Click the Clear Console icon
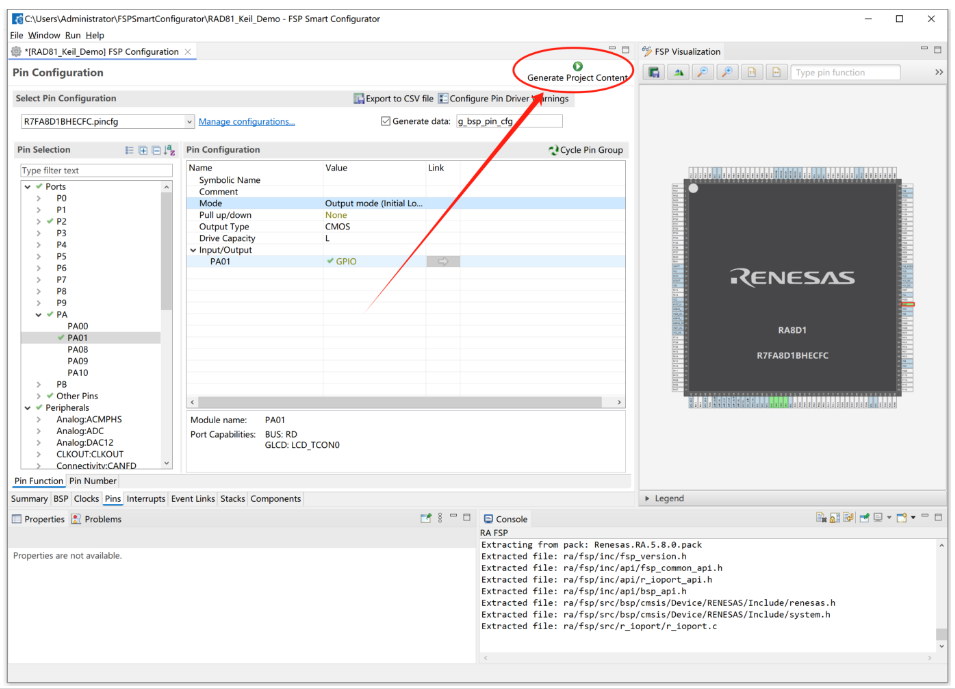The height and width of the screenshot is (689, 955). [x=821, y=518]
